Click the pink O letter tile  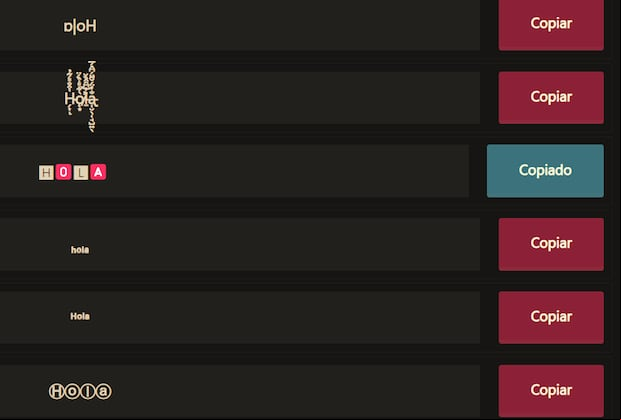click(63, 172)
